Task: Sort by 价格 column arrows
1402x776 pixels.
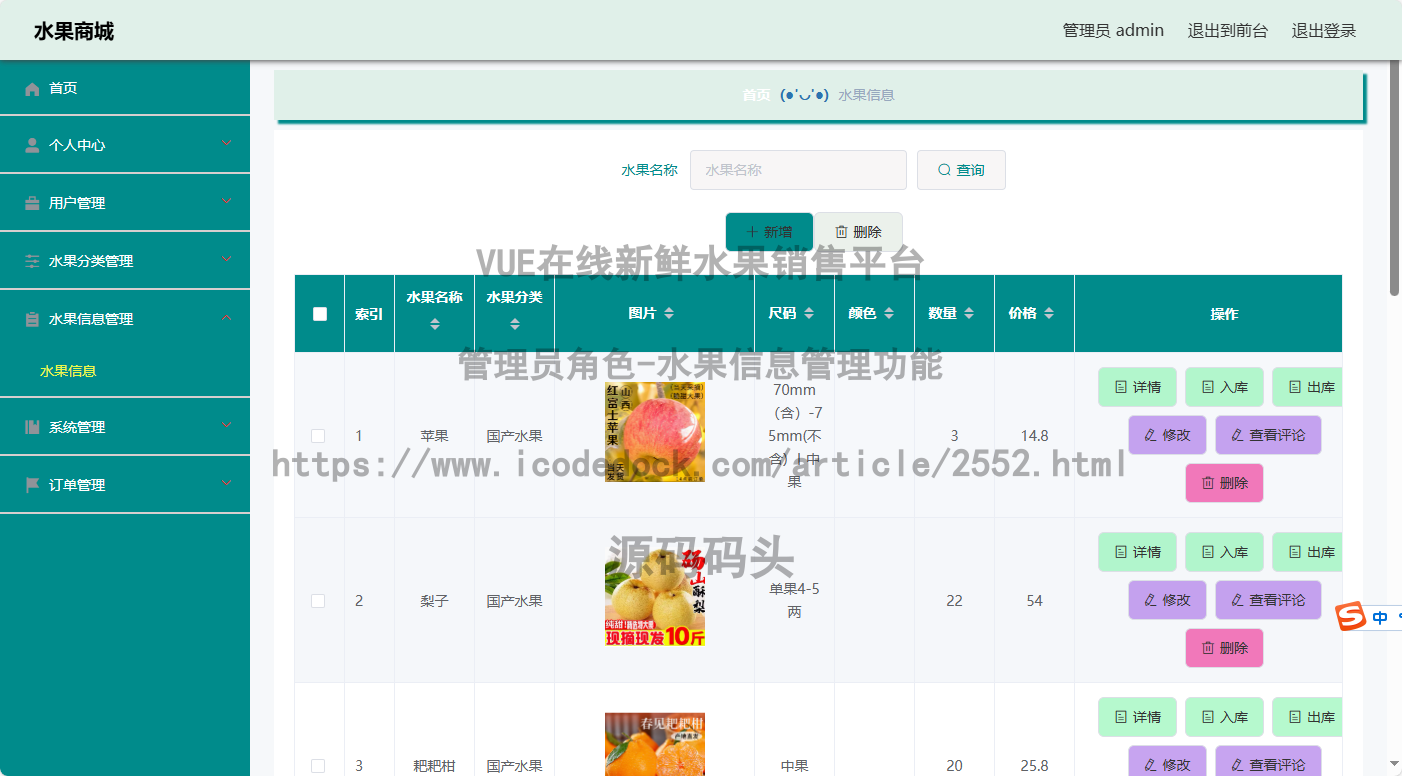Action: tap(1049, 314)
